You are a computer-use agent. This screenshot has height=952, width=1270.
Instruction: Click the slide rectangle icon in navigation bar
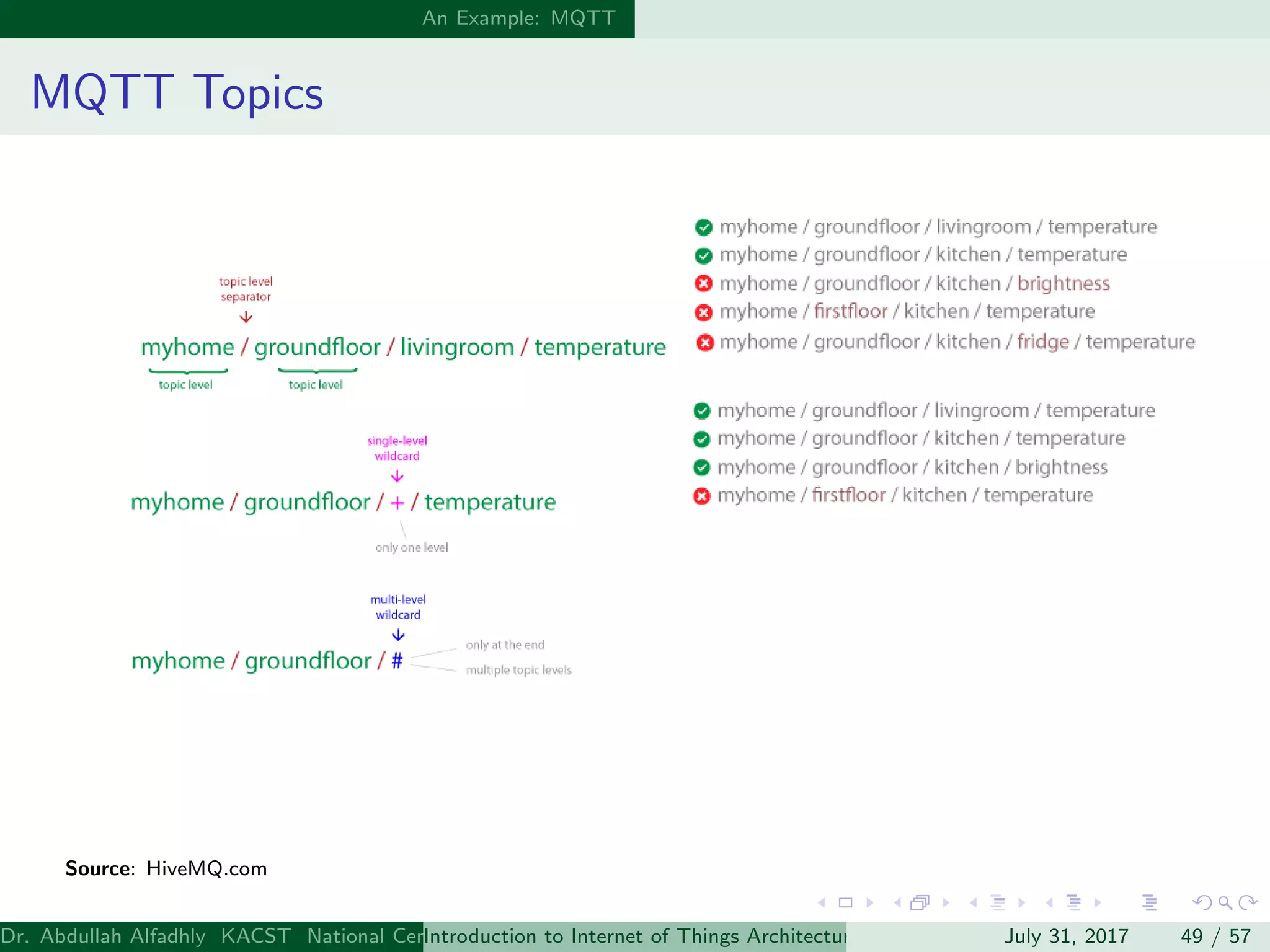845,902
